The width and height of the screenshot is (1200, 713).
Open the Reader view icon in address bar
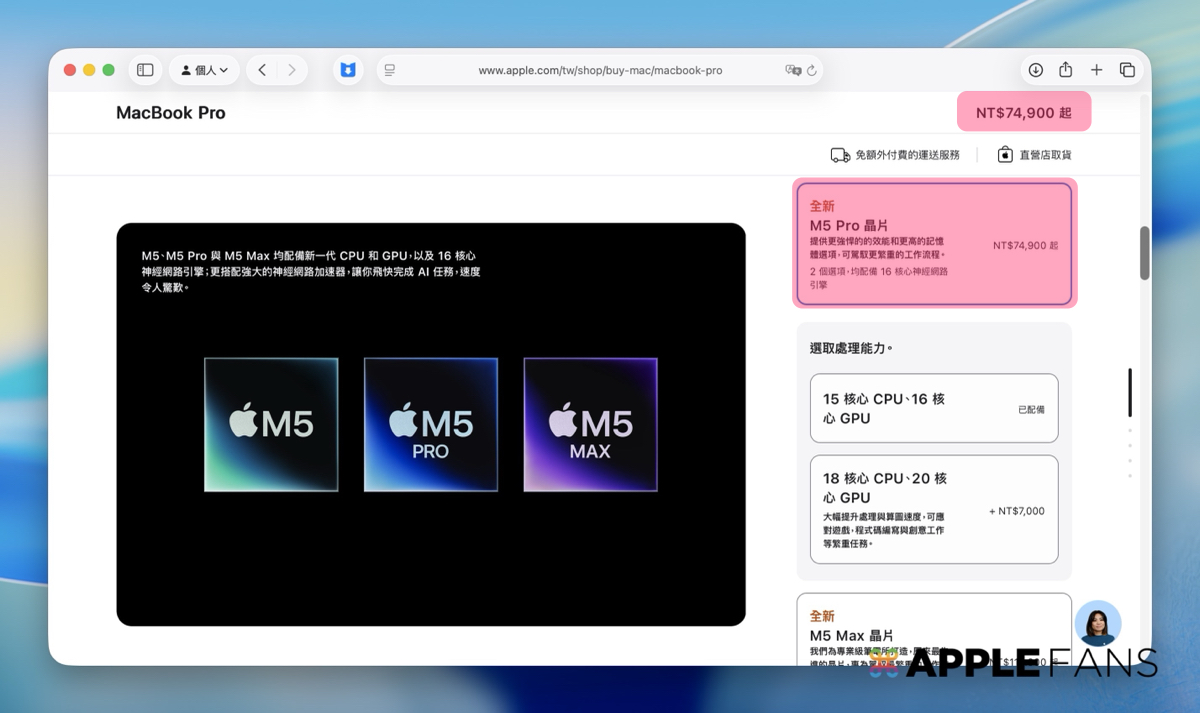point(390,70)
